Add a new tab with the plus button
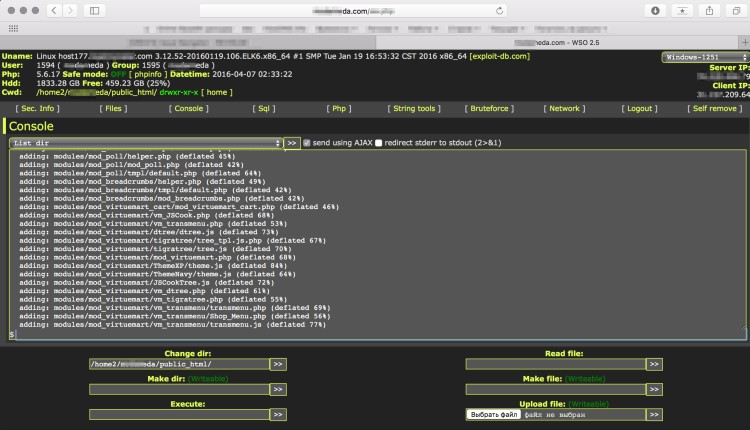 [742, 43]
